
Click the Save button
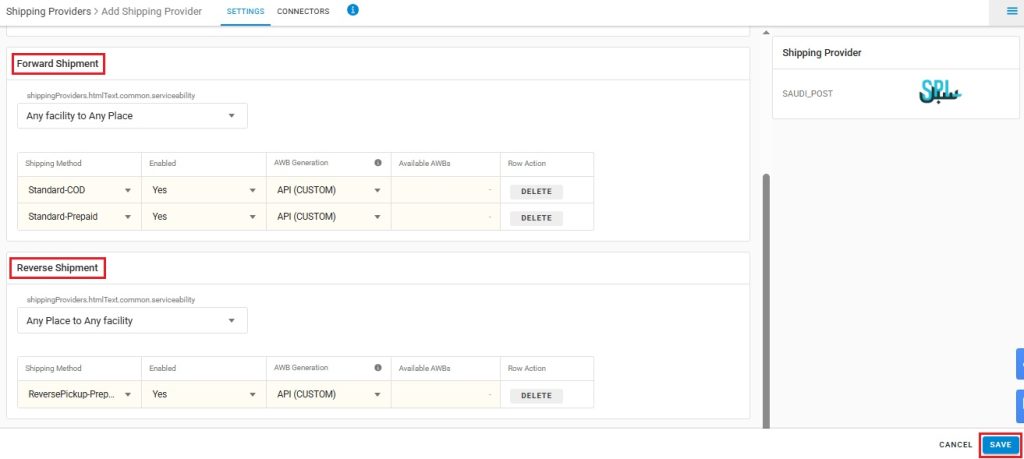point(1000,445)
